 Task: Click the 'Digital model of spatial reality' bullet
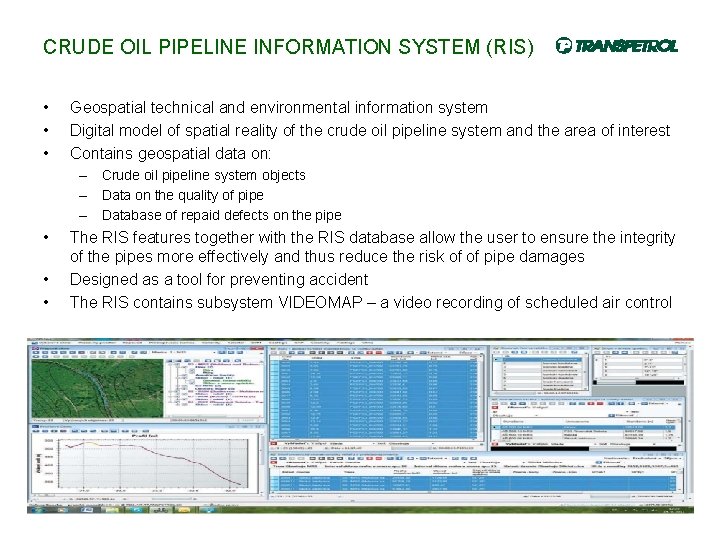[370, 130]
